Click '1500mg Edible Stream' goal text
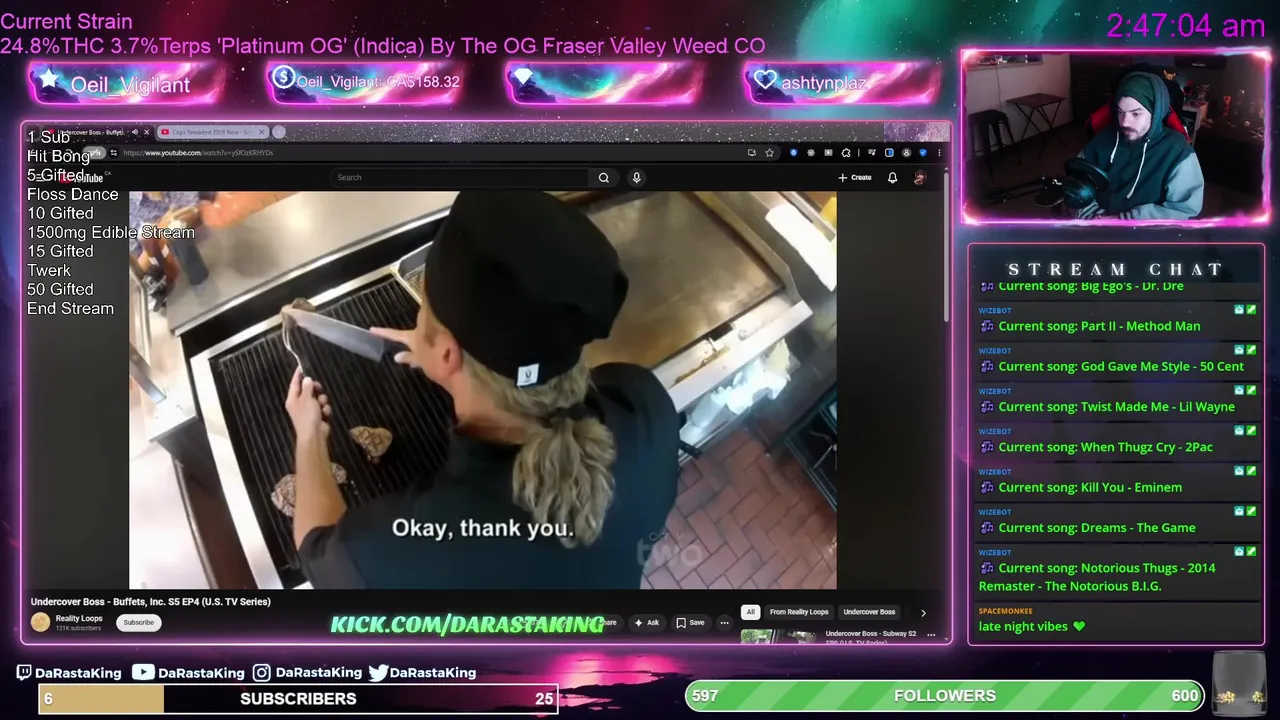The height and width of the screenshot is (720, 1280). tap(111, 232)
